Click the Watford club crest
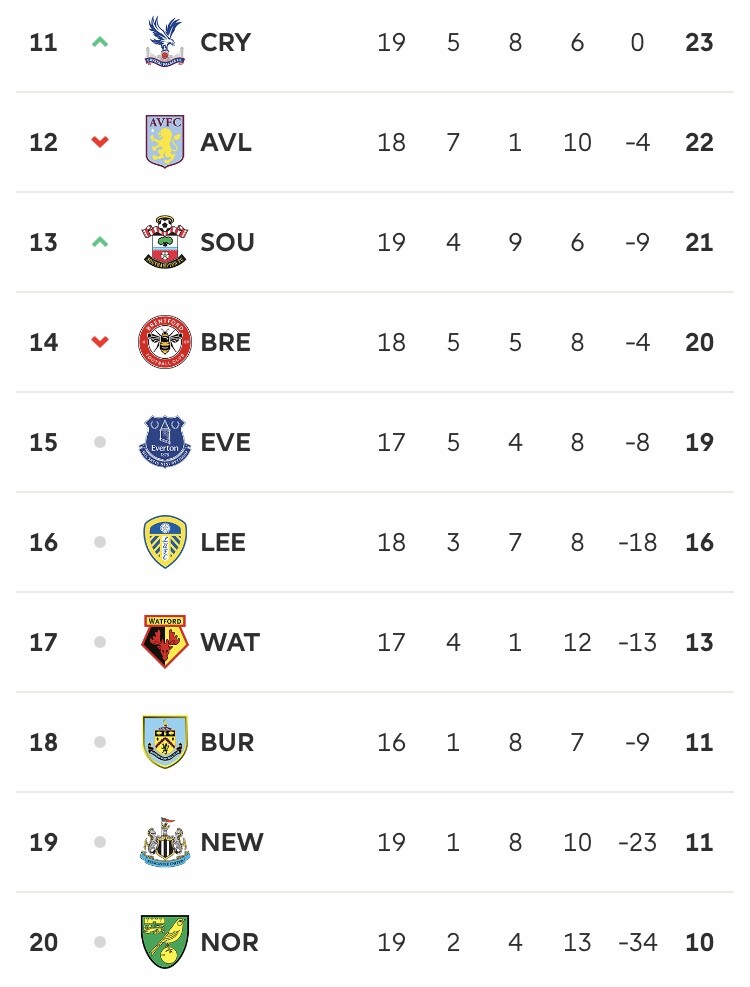 tap(164, 641)
